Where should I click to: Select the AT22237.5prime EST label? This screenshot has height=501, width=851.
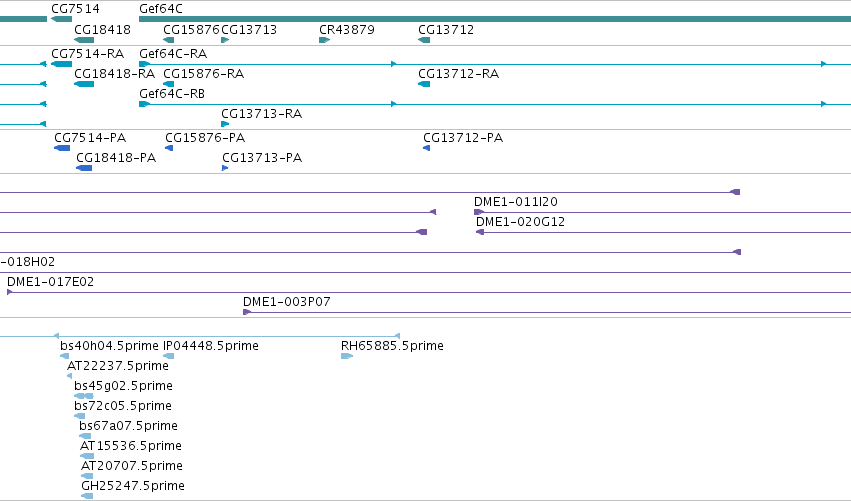(x=117, y=366)
